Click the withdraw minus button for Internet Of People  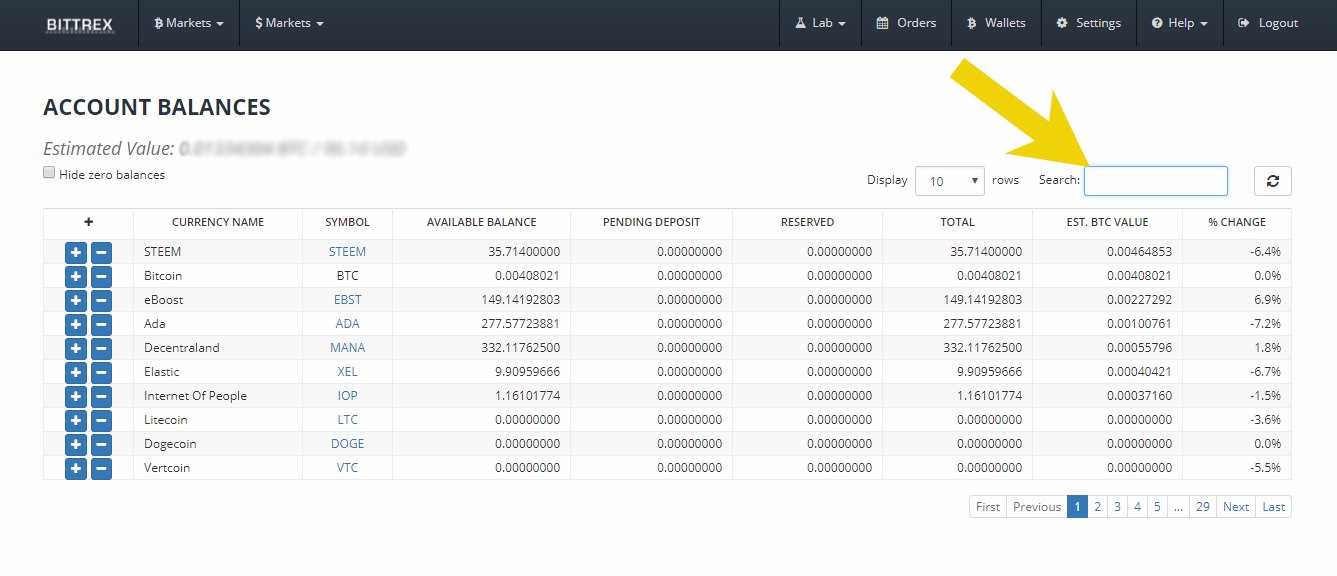[x=101, y=396]
